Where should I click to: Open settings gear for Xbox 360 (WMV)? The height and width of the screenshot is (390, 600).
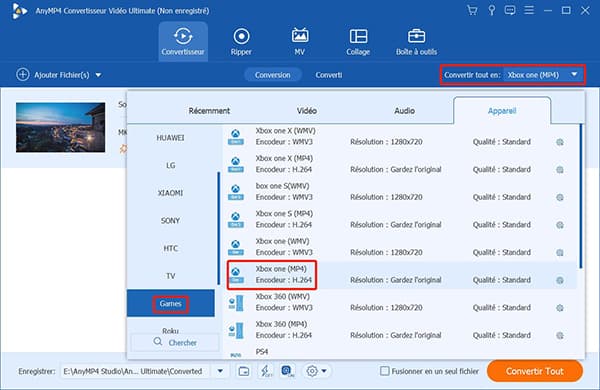click(x=560, y=308)
